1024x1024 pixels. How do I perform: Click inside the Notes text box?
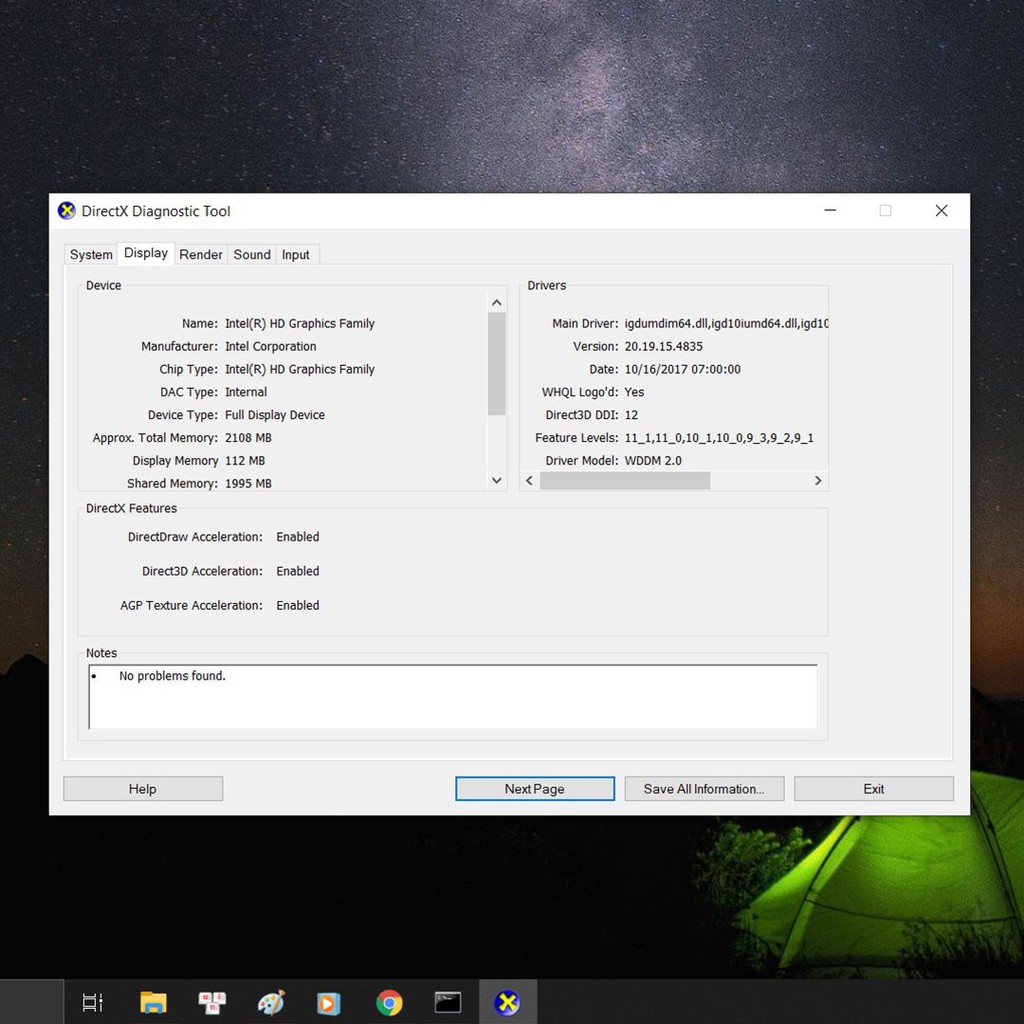[x=453, y=697]
